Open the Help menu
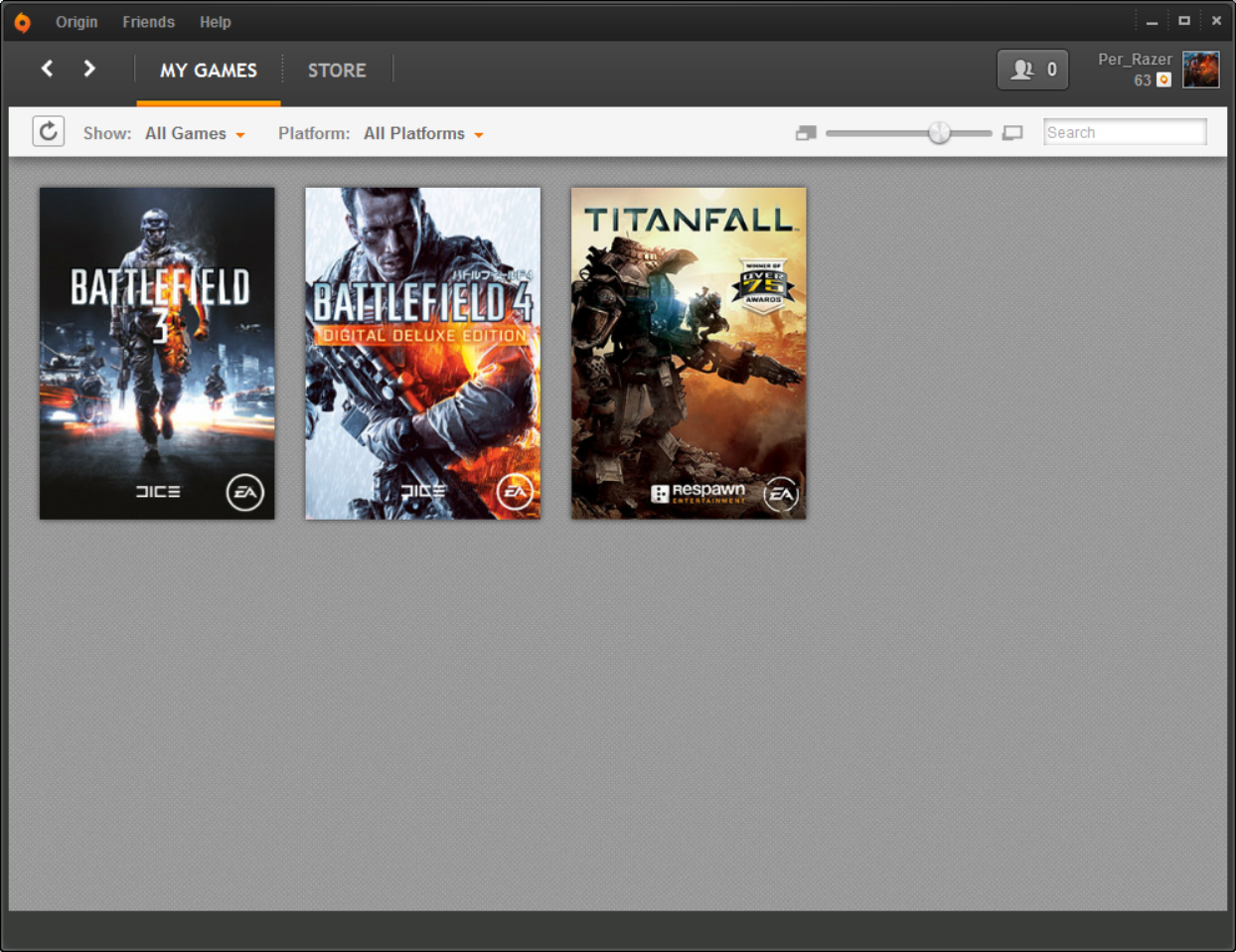1236x952 pixels. (215, 22)
